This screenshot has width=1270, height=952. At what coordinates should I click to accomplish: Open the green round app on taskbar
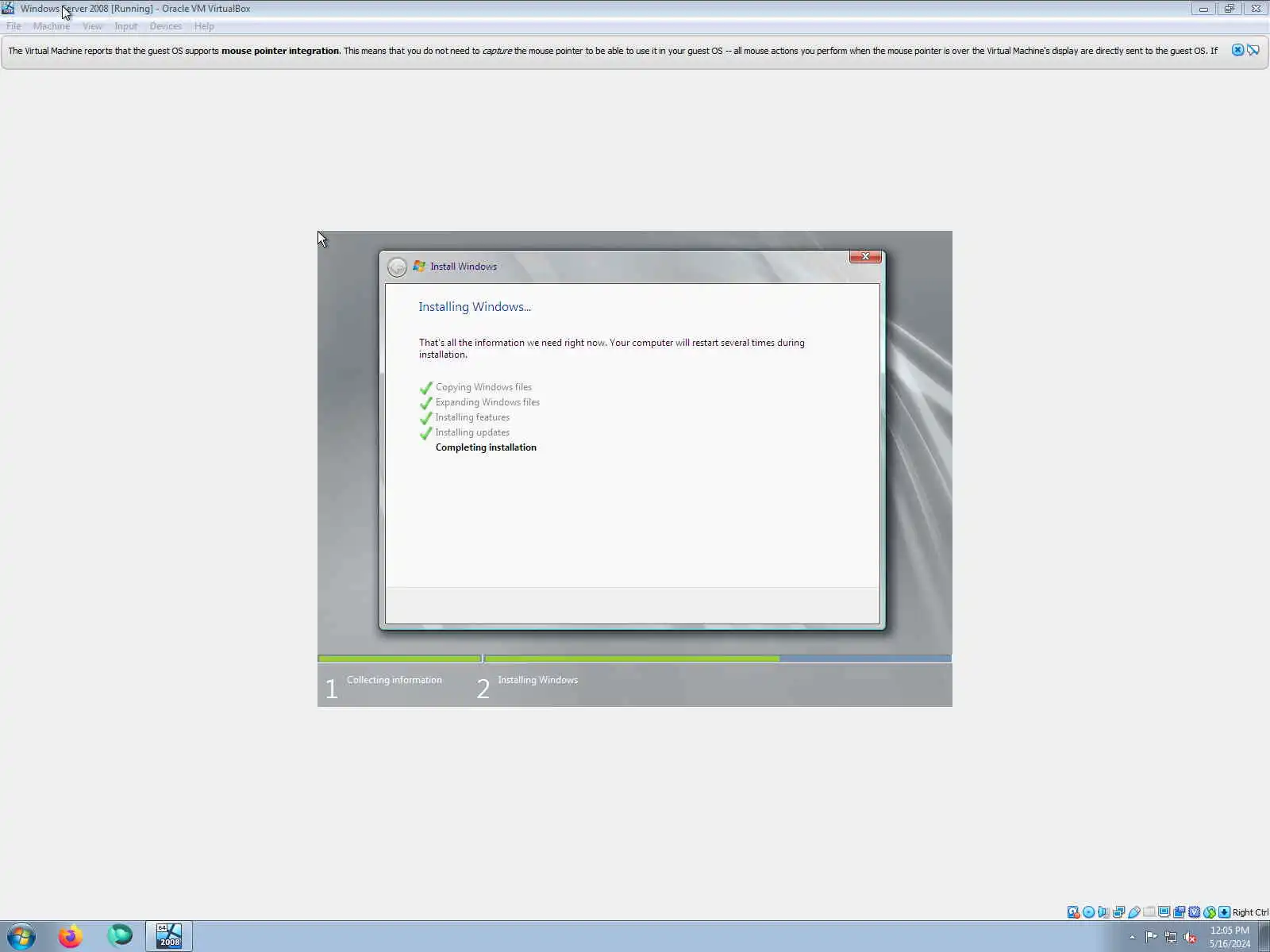[120, 936]
